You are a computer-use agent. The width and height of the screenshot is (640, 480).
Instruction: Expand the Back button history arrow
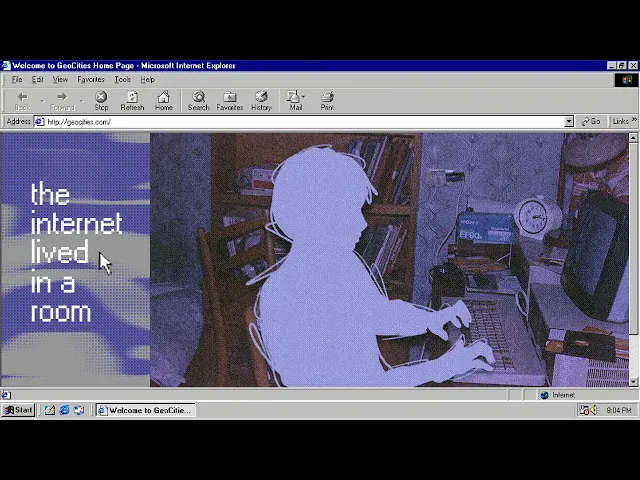pos(42,101)
